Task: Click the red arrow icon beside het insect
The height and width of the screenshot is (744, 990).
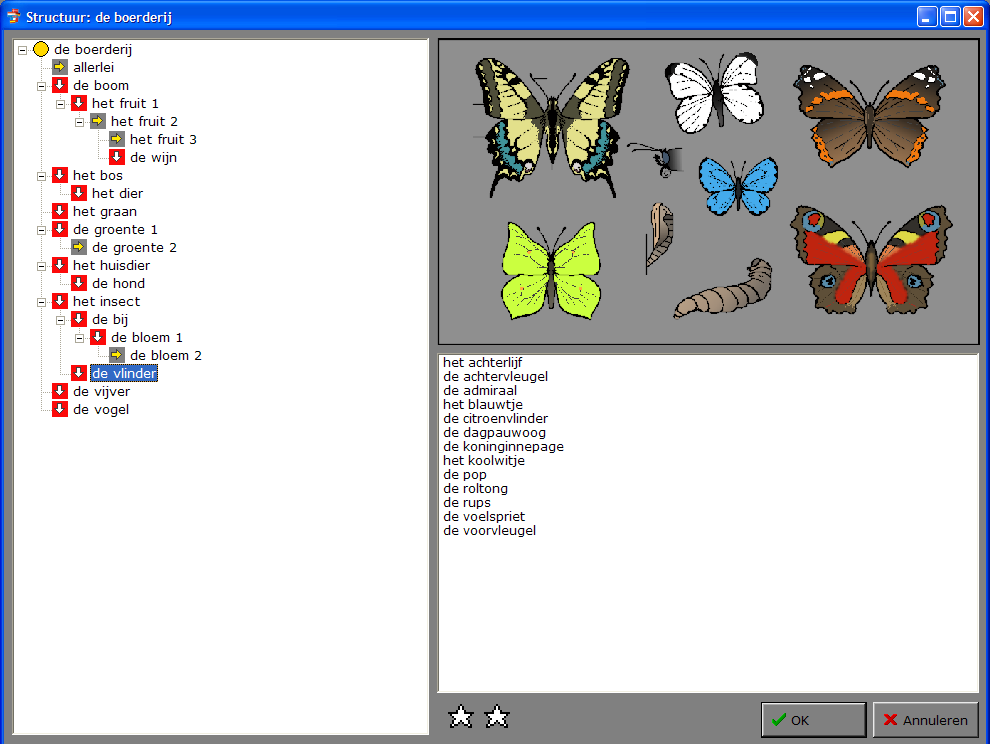Action: point(60,301)
